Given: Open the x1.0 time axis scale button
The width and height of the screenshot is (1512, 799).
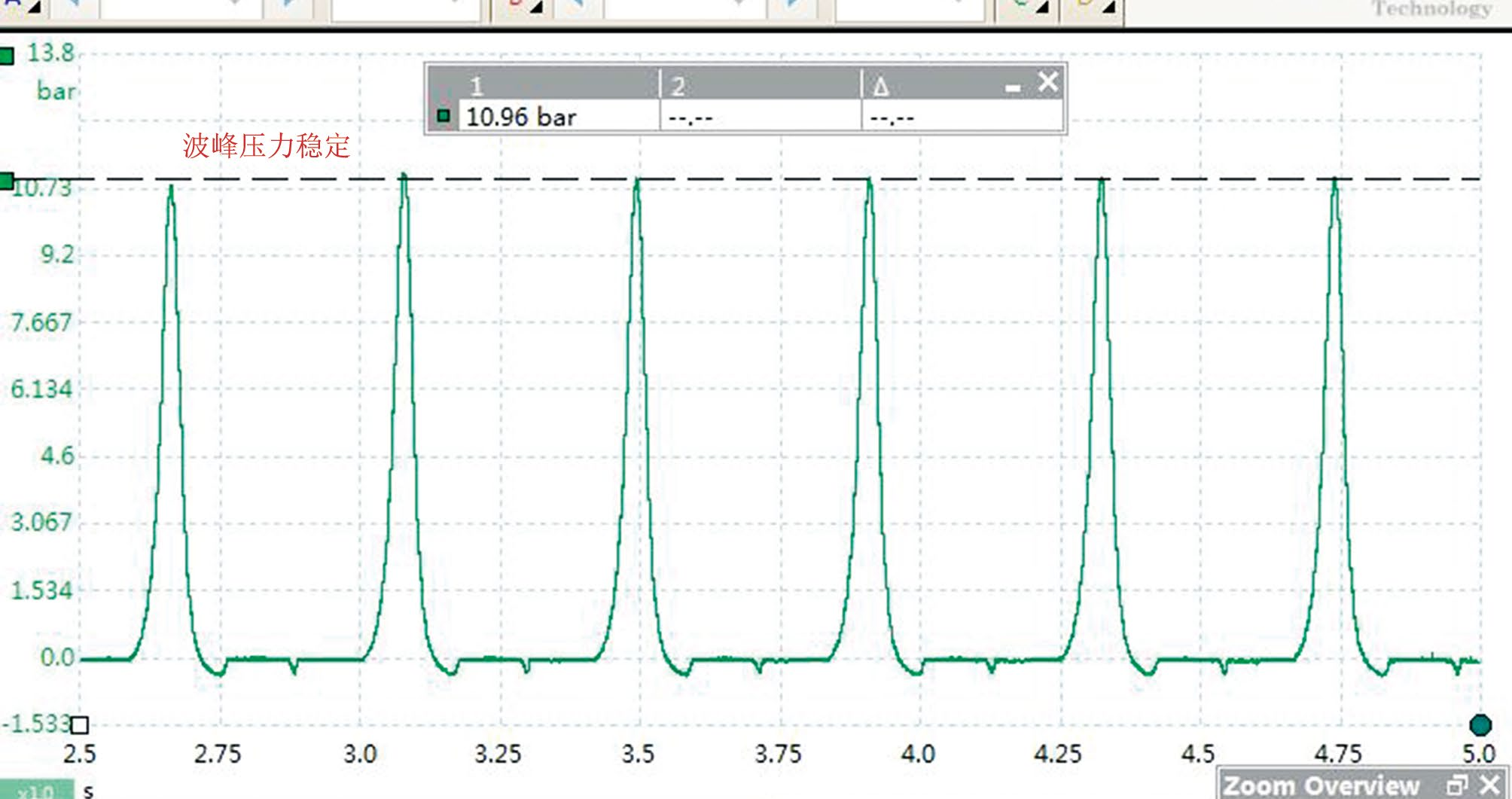Looking at the screenshot, I should (36, 790).
